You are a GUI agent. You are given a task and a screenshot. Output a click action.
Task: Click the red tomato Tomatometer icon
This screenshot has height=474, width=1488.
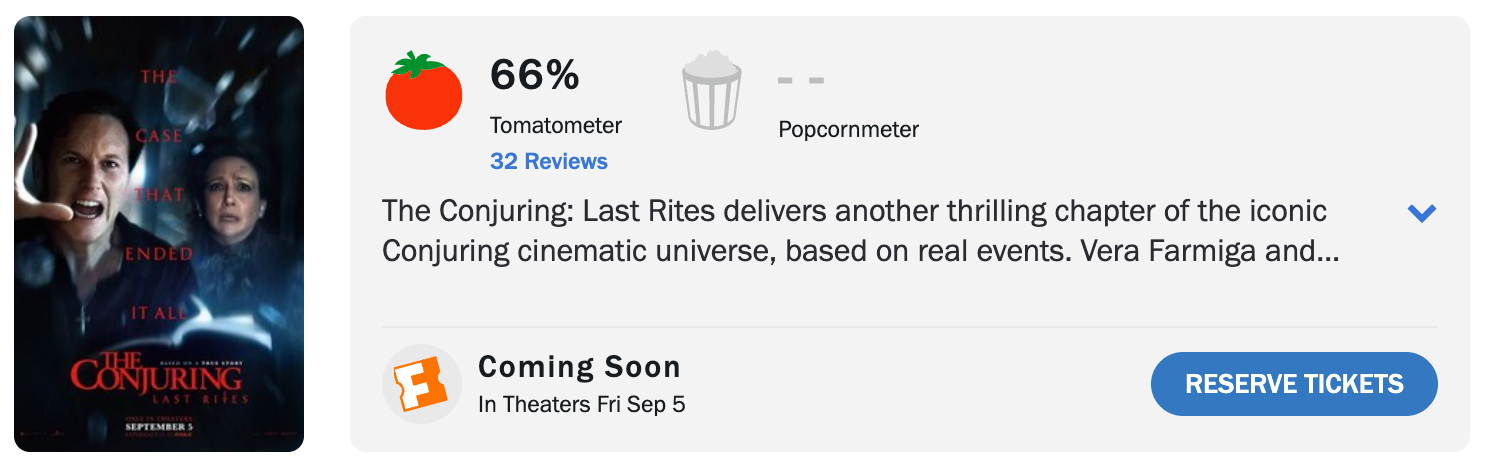pyautogui.click(x=423, y=92)
